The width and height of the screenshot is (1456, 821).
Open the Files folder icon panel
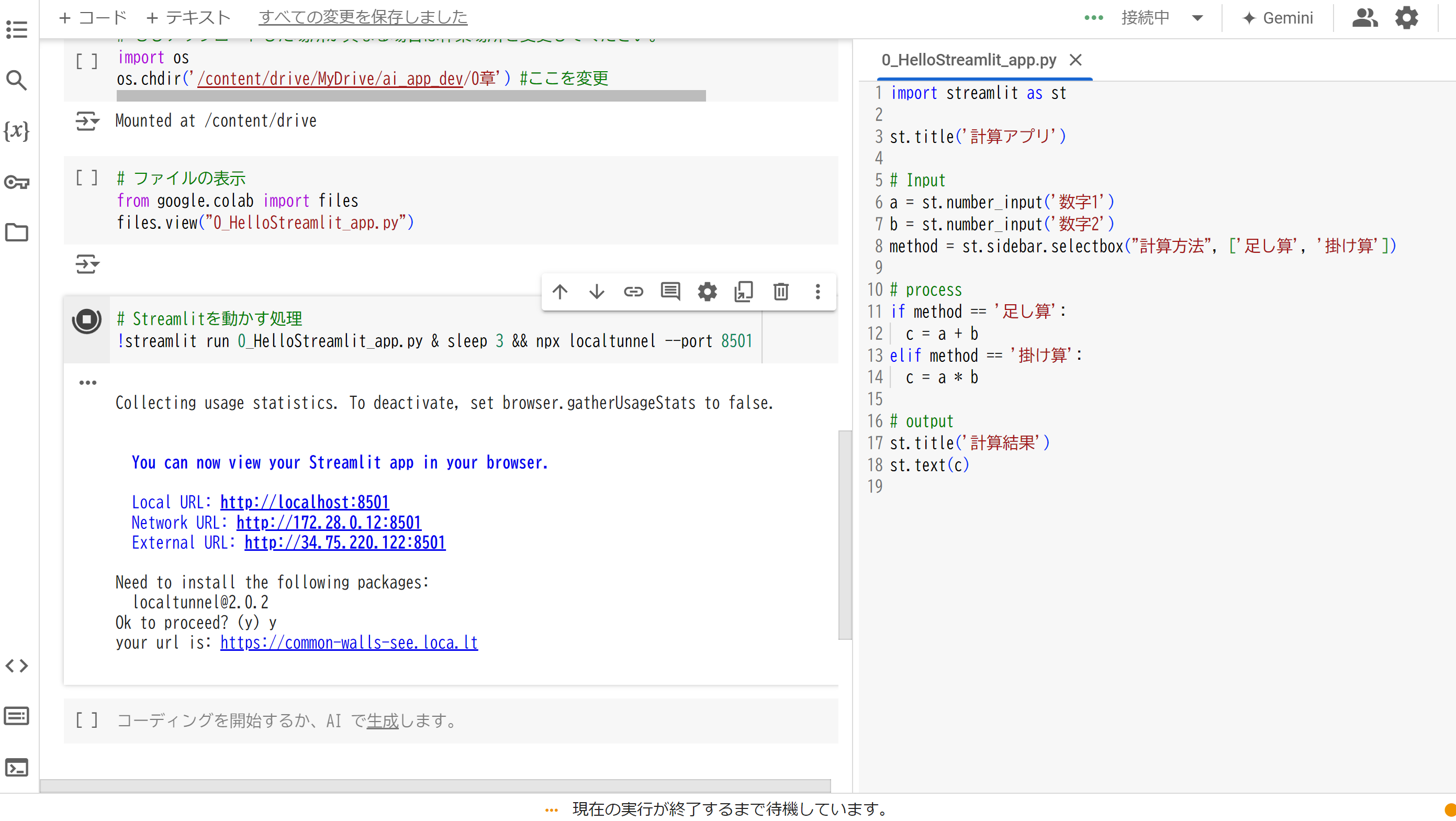pyautogui.click(x=16, y=232)
